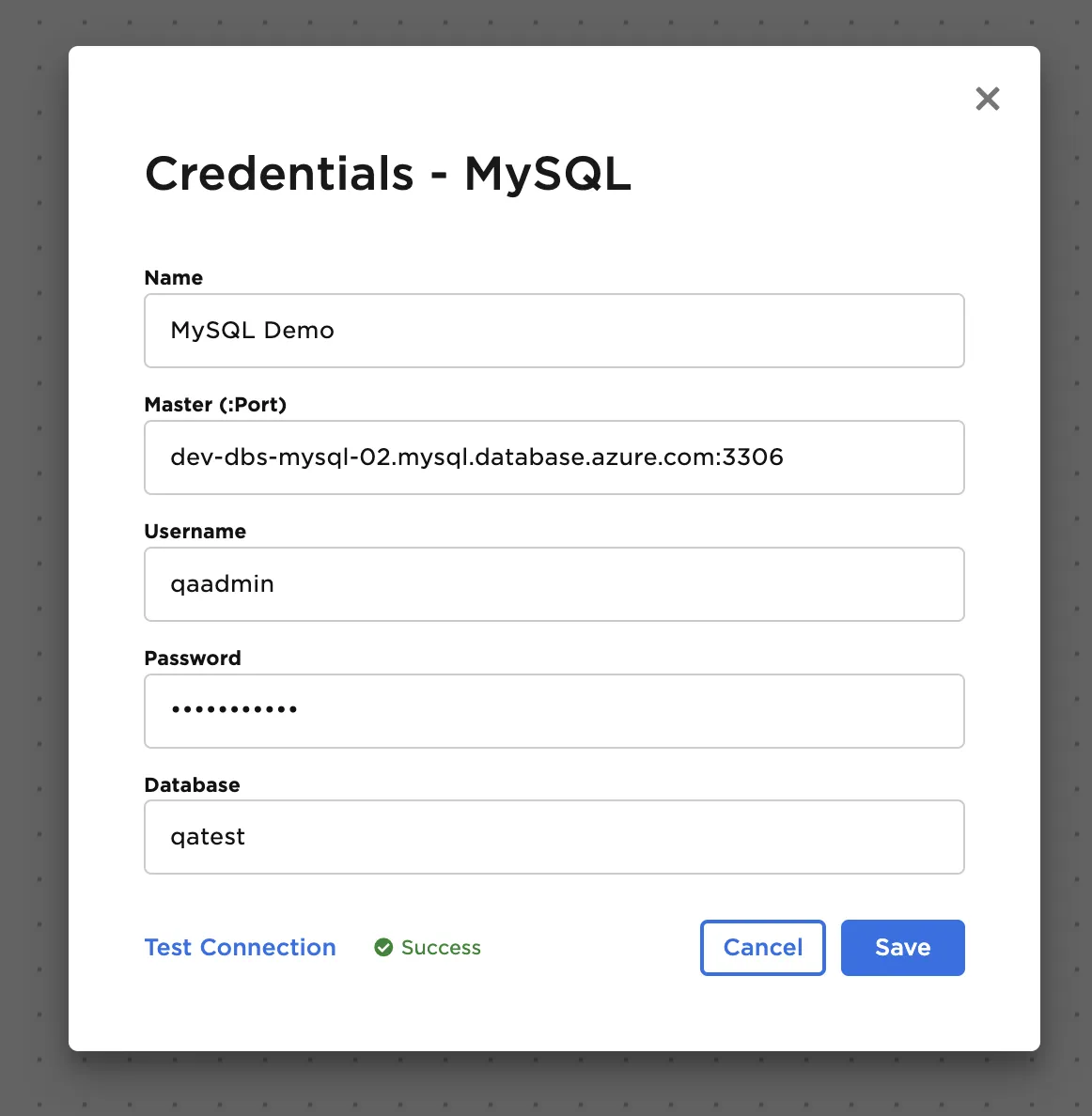Viewport: 1092px width, 1116px height.
Task: Click the Password label
Action: 193,659
